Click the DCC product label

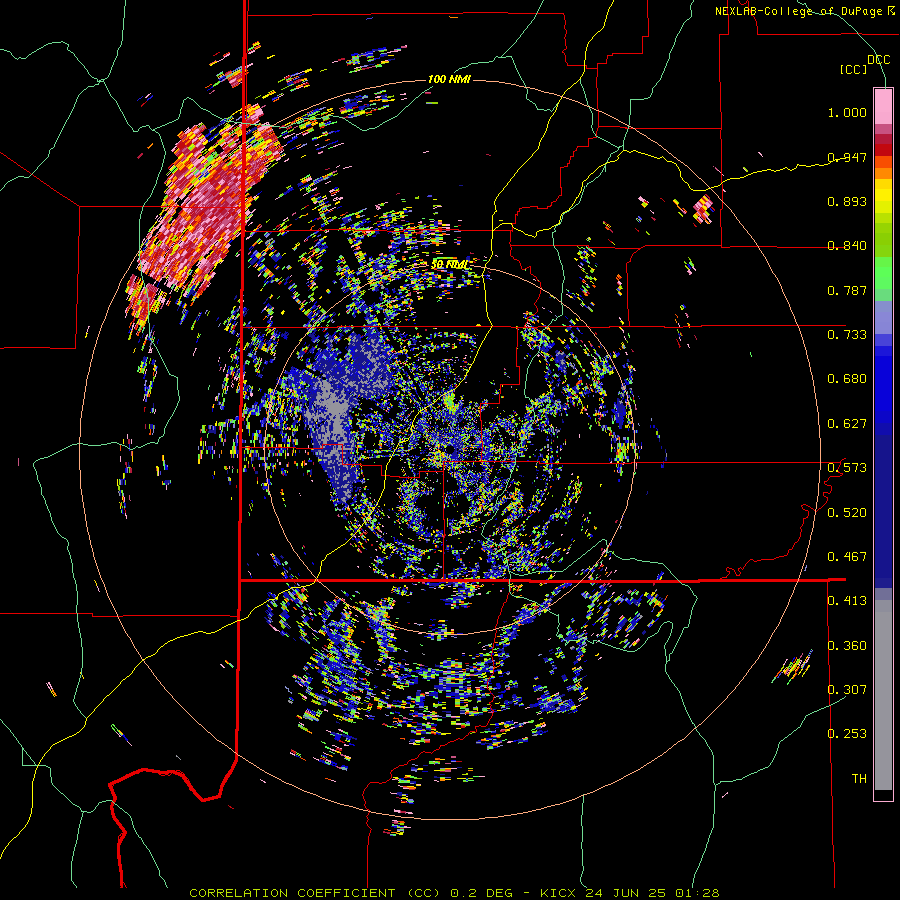(878, 60)
